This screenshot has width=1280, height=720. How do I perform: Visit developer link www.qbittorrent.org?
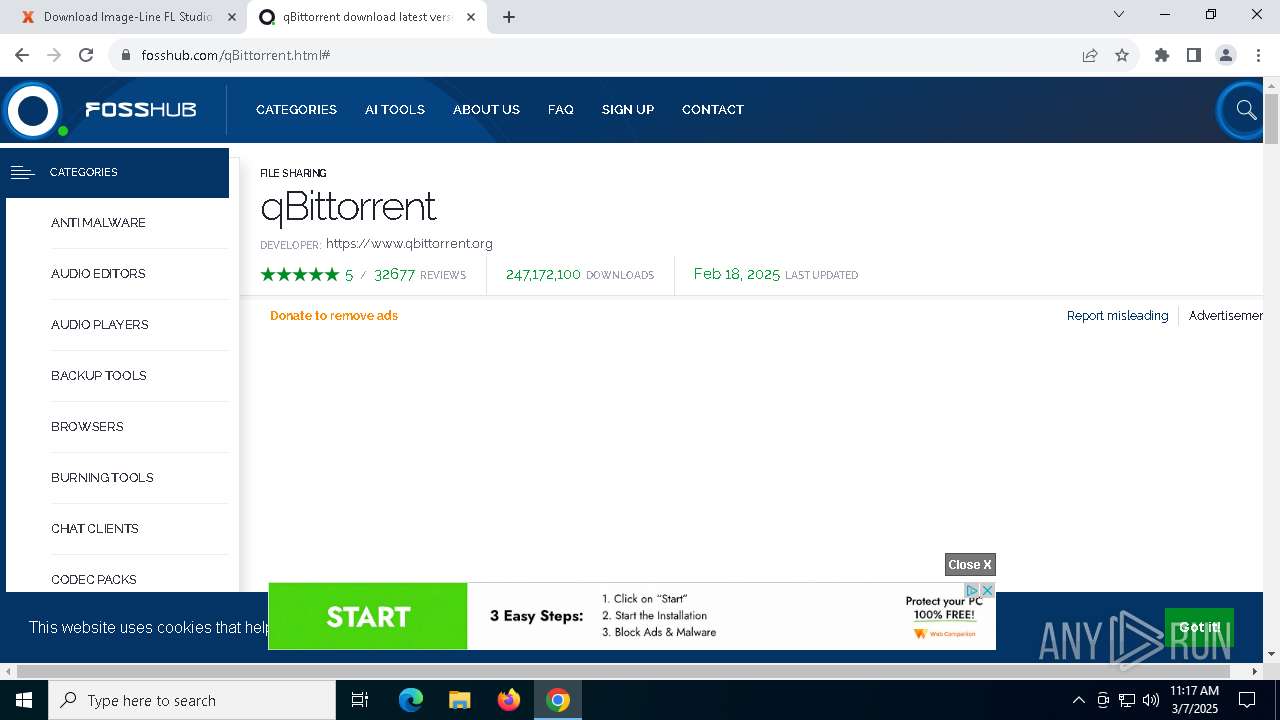[409, 243]
